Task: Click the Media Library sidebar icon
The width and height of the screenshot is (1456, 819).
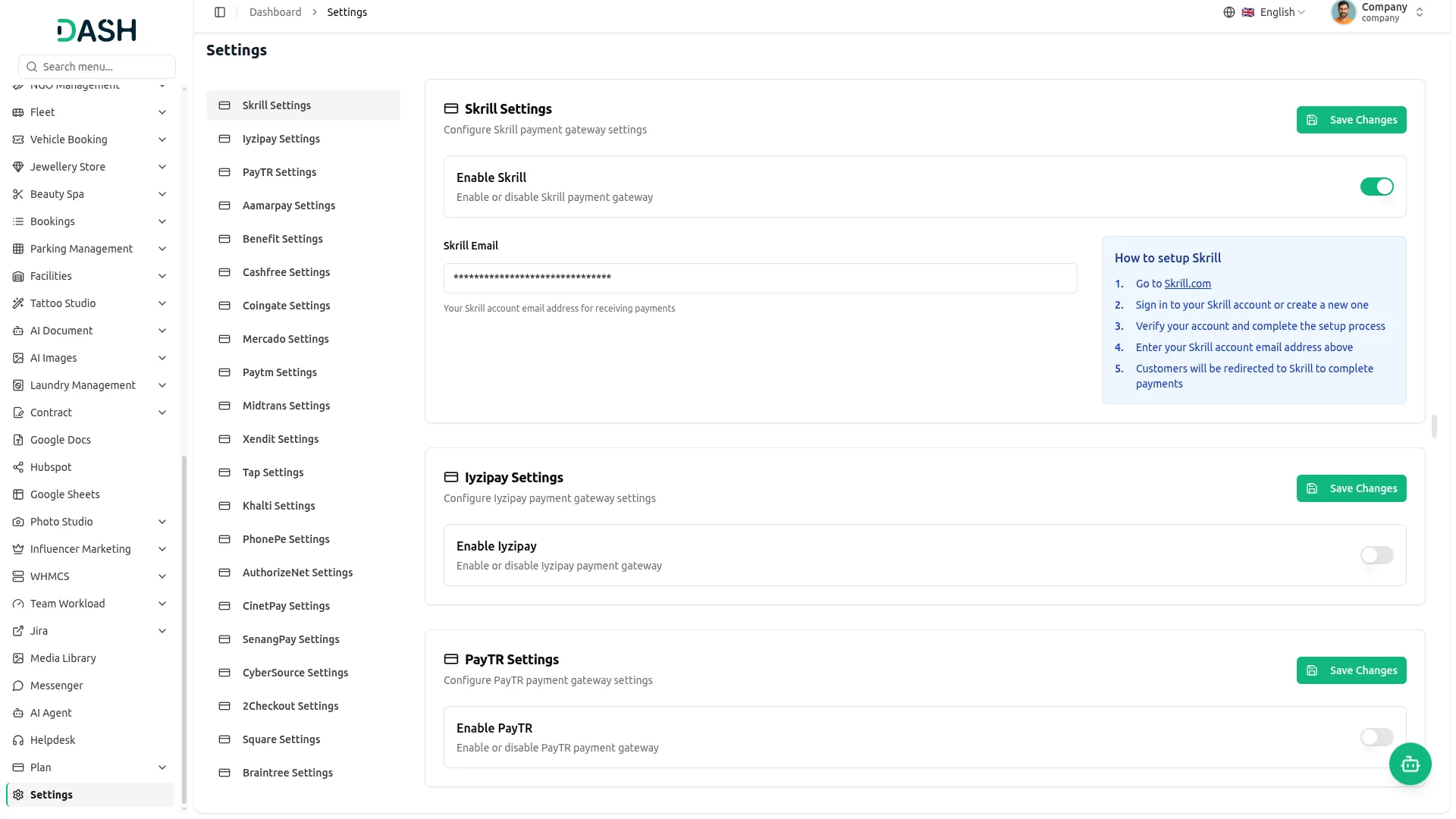Action: coord(18,658)
